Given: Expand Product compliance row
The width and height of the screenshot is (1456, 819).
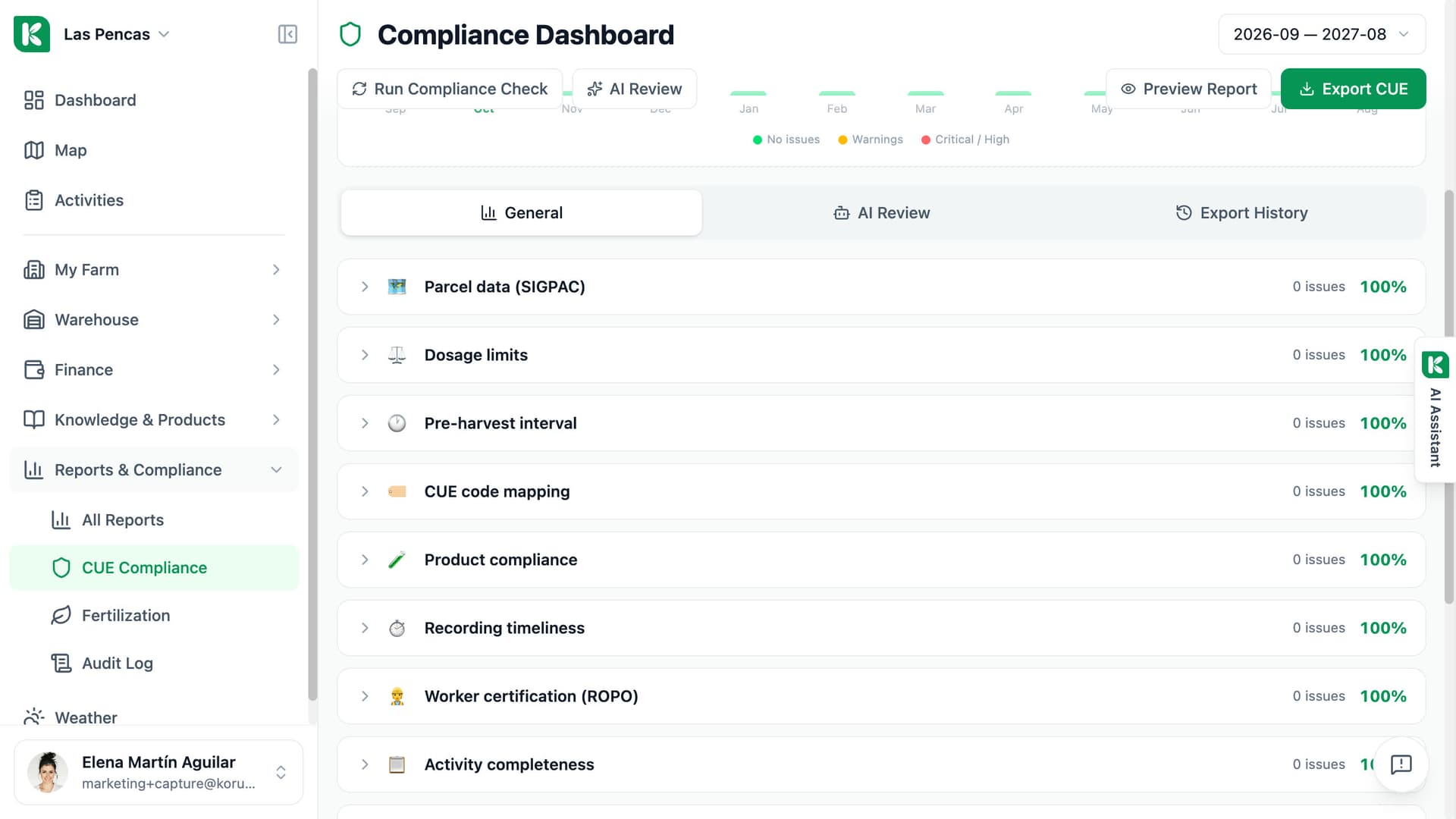Looking at the screenshot, I should click(x=881, y=560).
